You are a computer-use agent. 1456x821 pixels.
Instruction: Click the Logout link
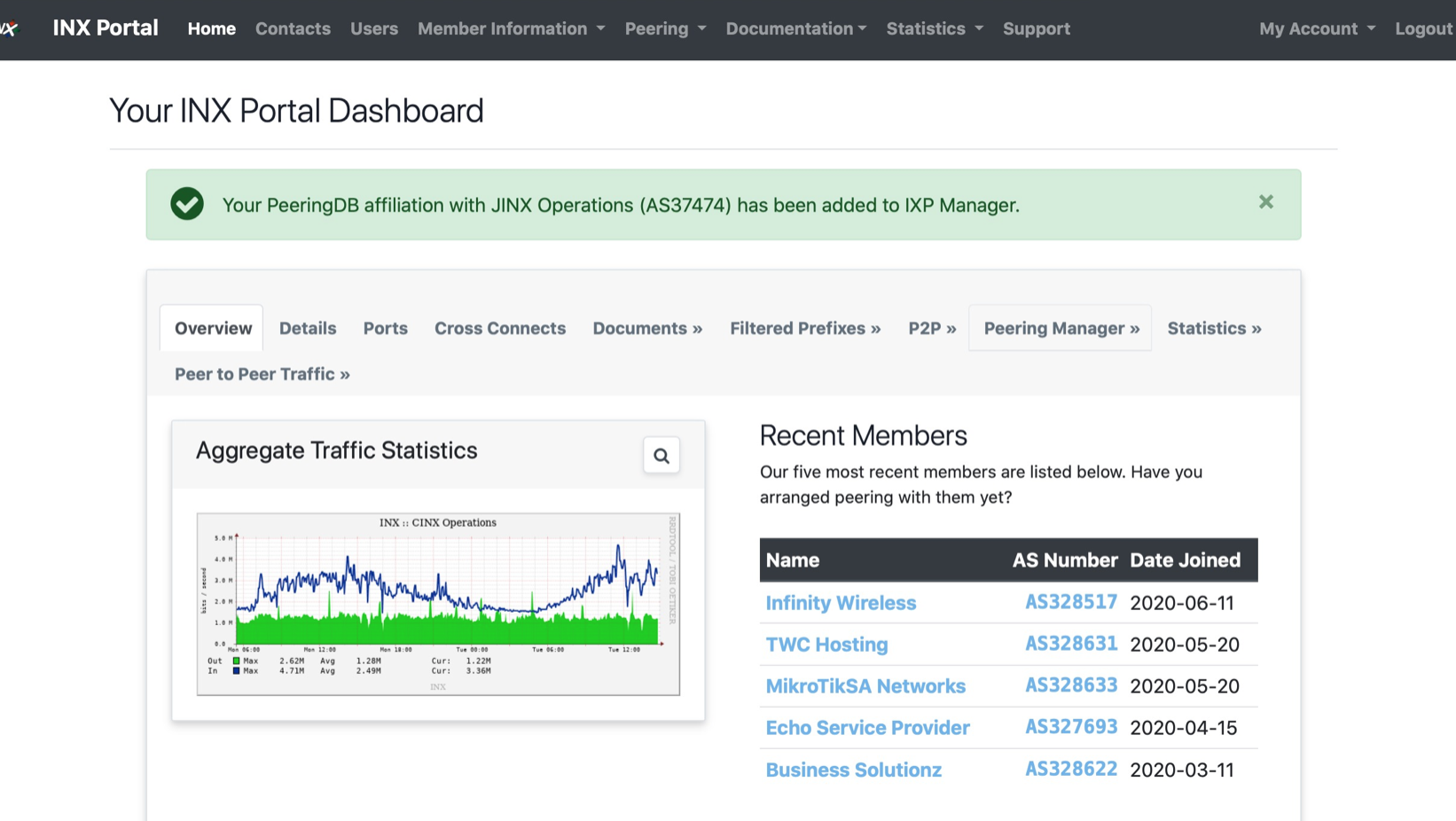tap(1422, 28)
